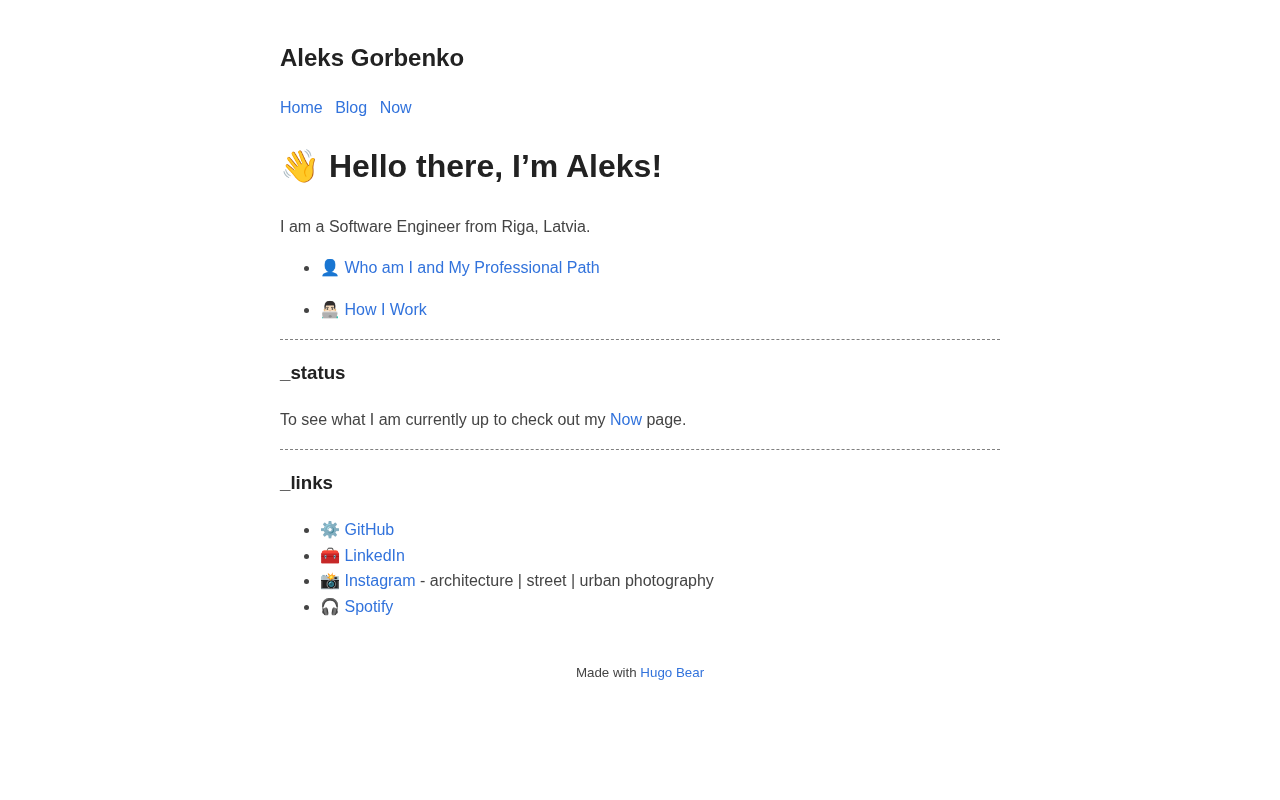
Task: Click the Aleks Gorbenko site title
Action: 372,58
